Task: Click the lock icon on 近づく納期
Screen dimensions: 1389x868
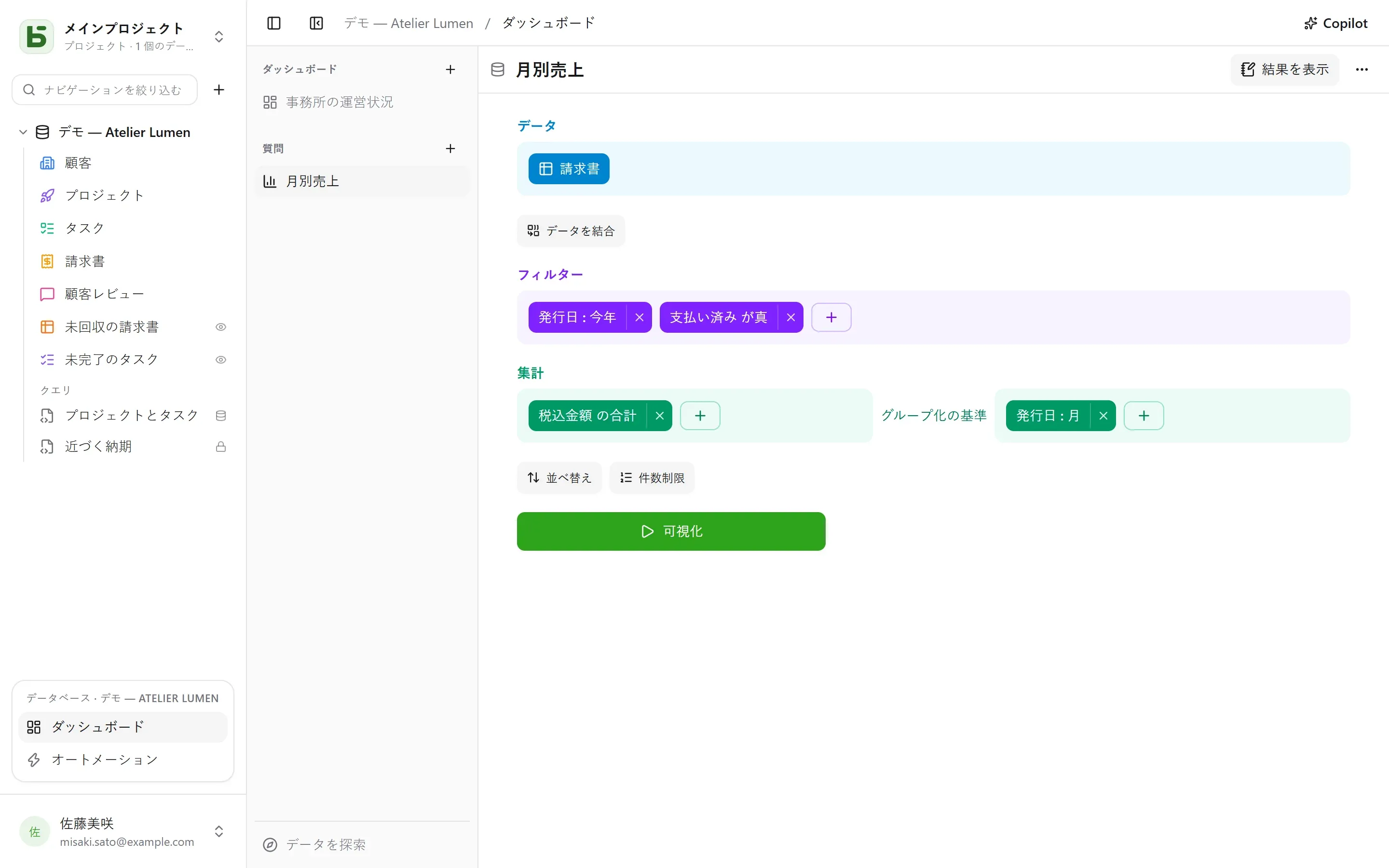Action: (221, 447)
